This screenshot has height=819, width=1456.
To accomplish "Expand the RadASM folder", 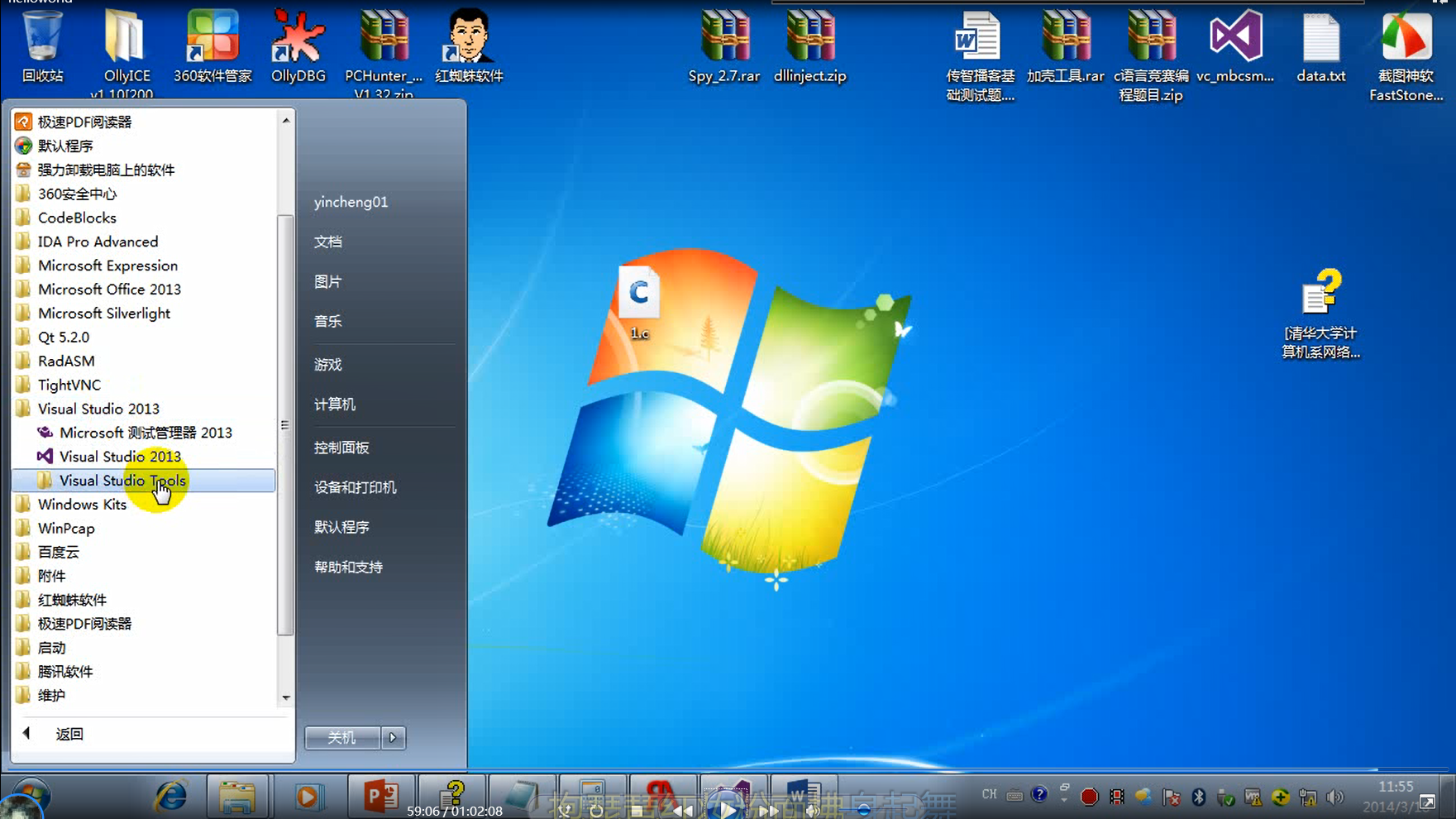I will coord(144,361).
